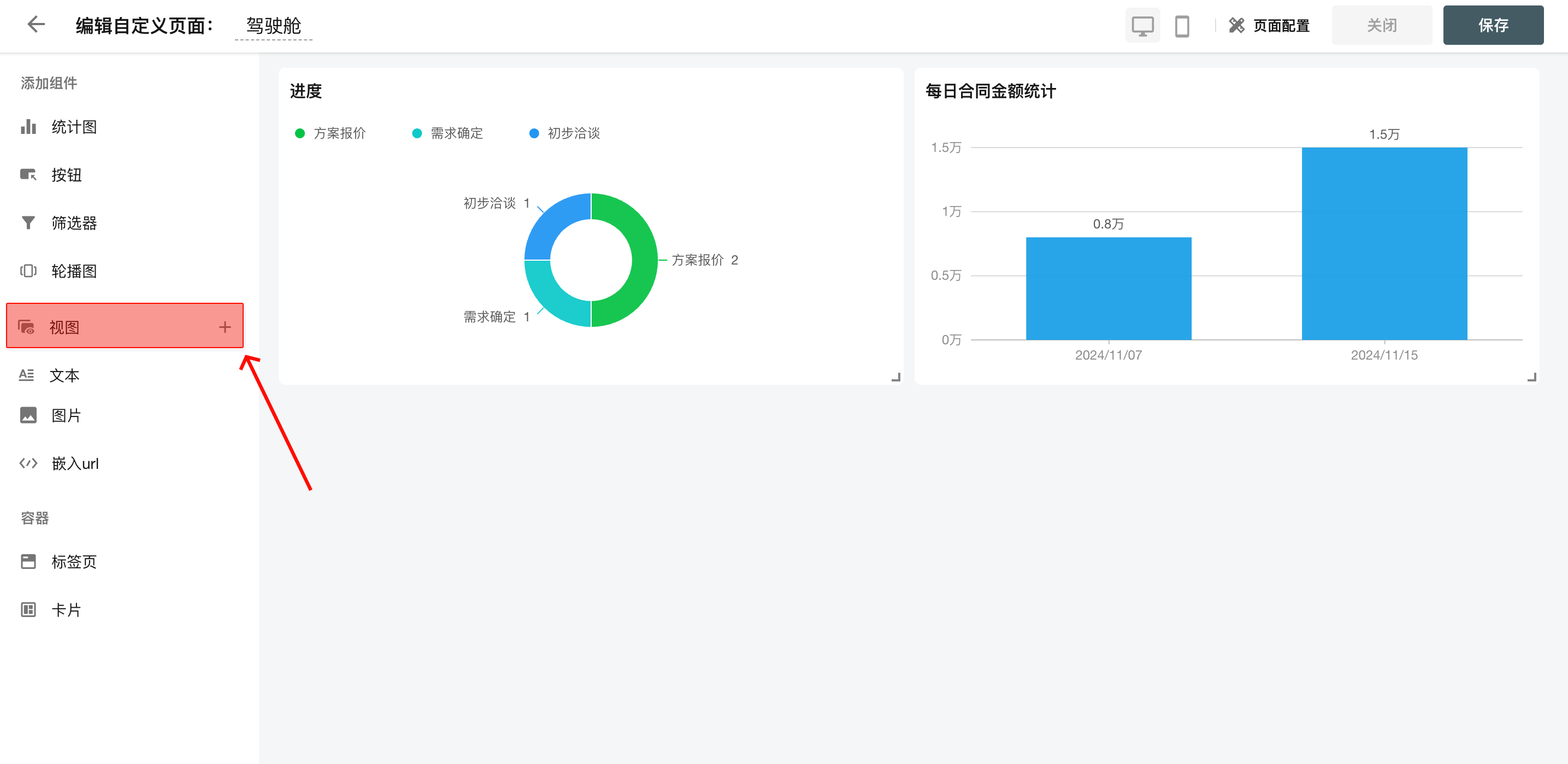Image resolution: width=1568 pixels, height=764 pixels.
Task: Toggle 初步洽谈 legend color dot
Action: point(534,133)
